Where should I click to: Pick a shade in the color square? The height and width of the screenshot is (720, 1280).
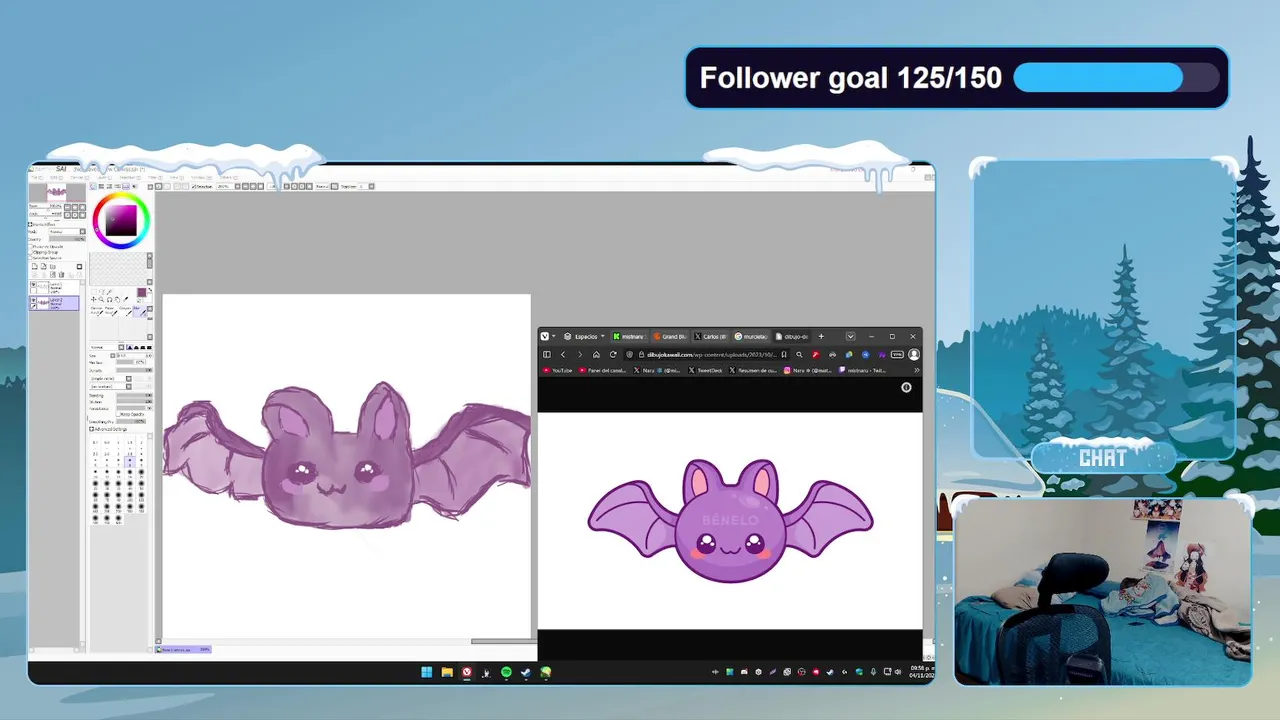pyautogui.click(x=121, y=220)
